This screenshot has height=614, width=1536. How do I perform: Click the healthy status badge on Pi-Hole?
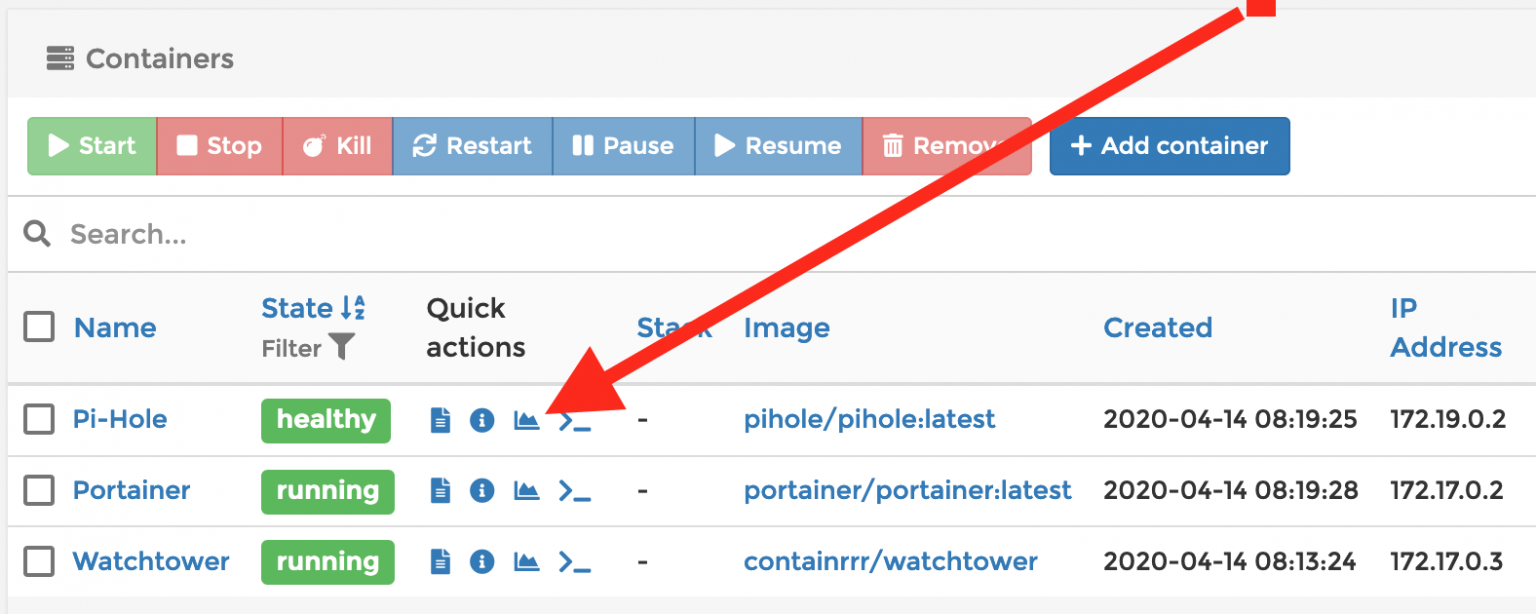pos(326,420)
